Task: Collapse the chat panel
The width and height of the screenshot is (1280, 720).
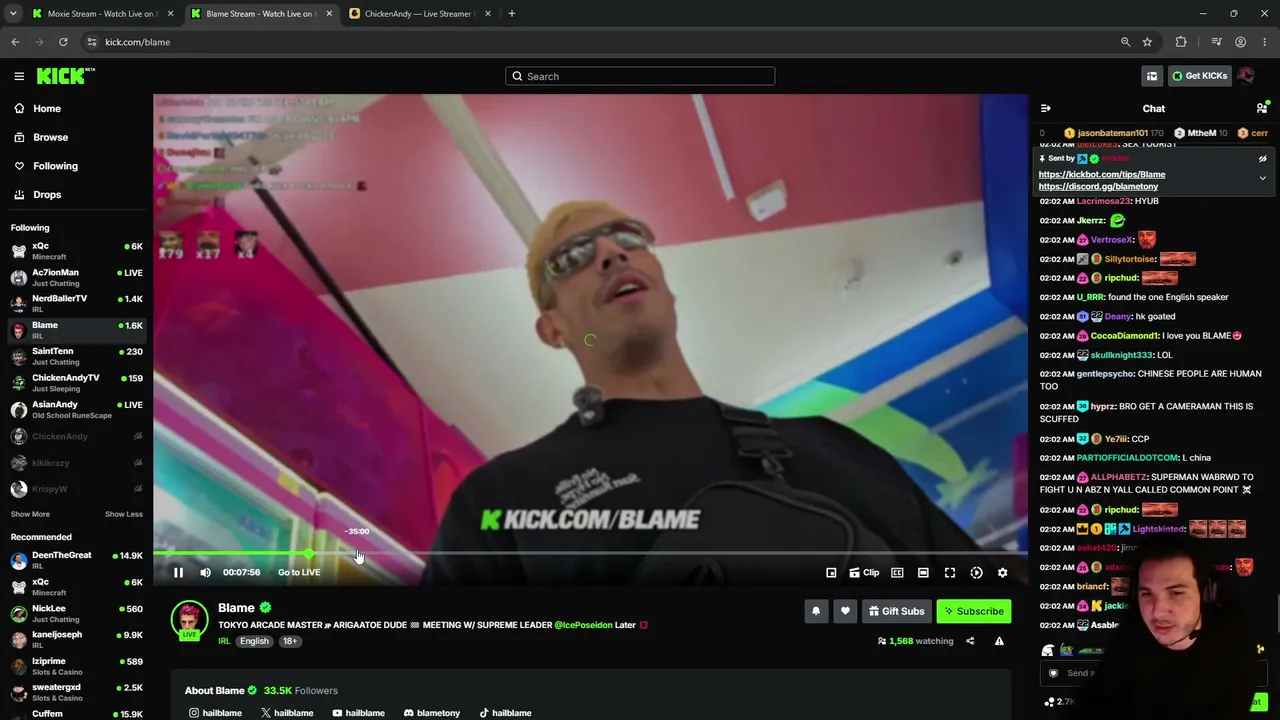Action: click(x=1045, y=108)
